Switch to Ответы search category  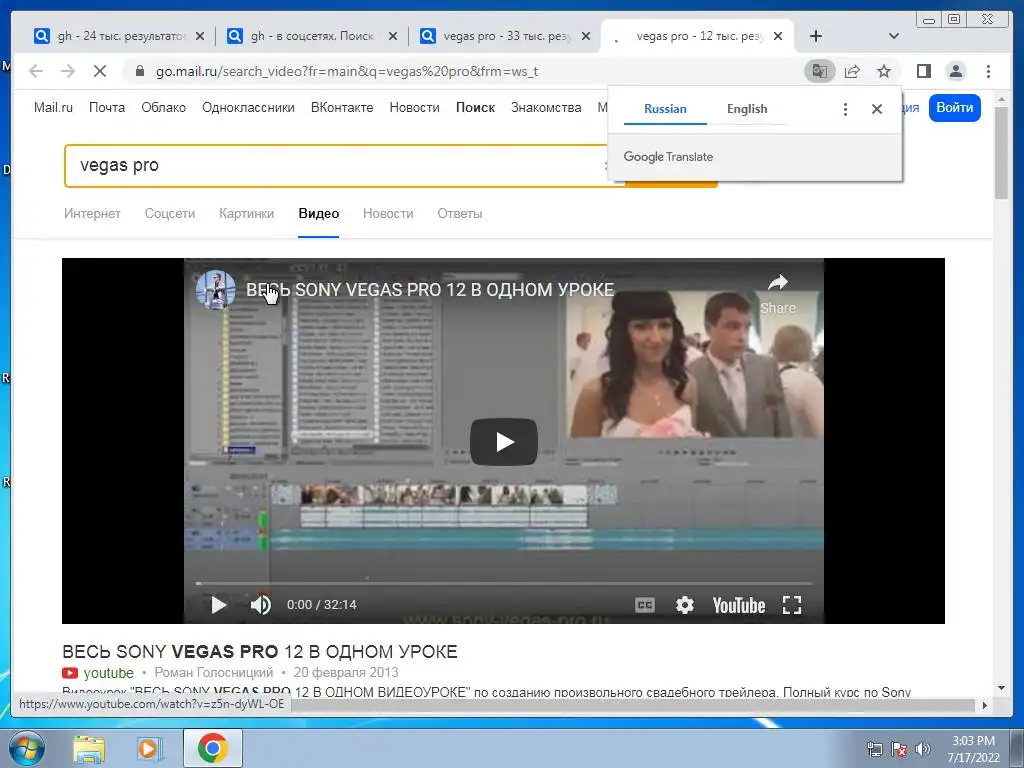pyautogui.click(x=460, y=214)
